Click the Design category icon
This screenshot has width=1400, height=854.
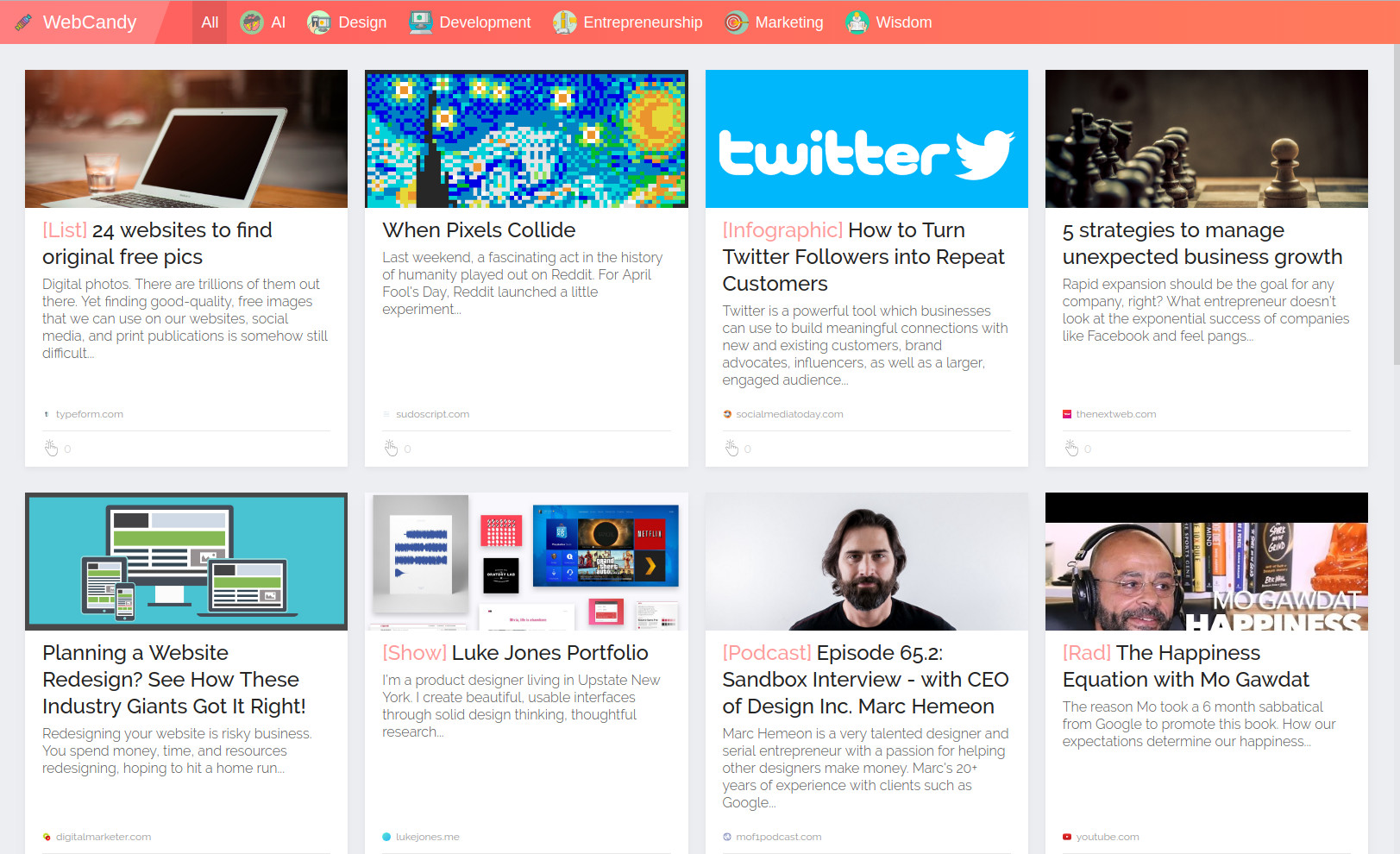pos(319,22)
